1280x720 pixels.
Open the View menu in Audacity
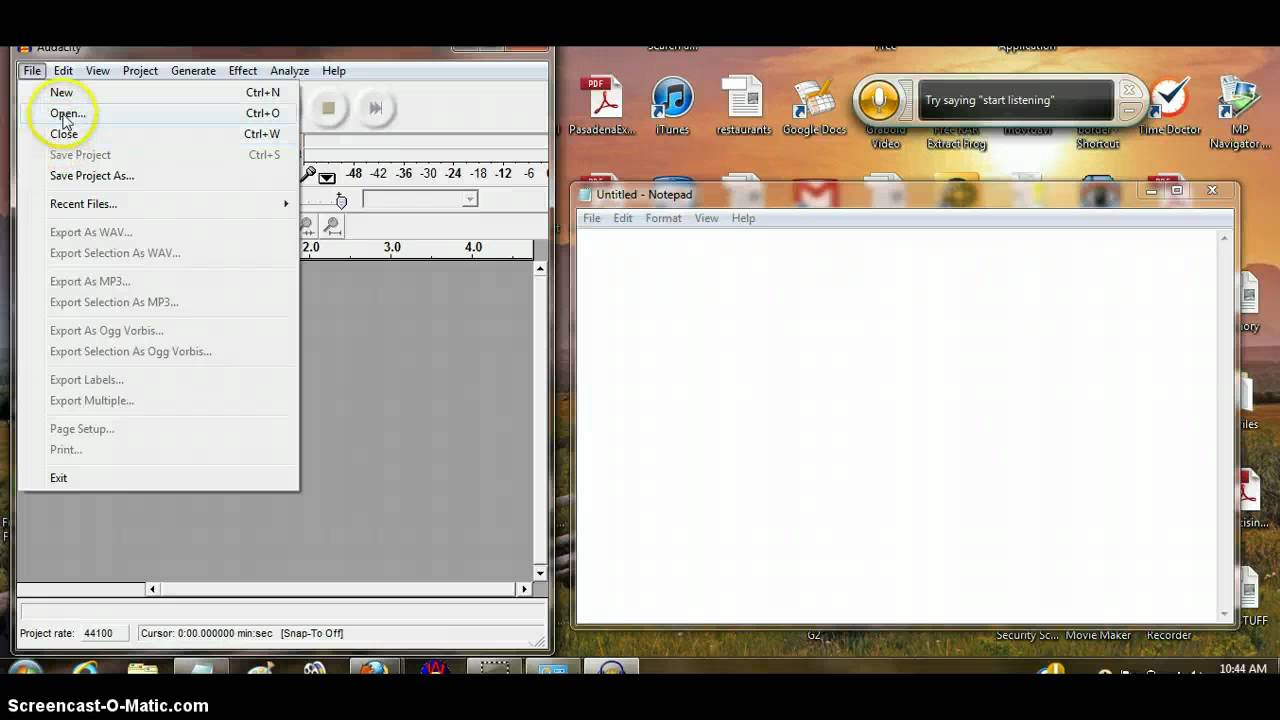[x=97, y=71]
